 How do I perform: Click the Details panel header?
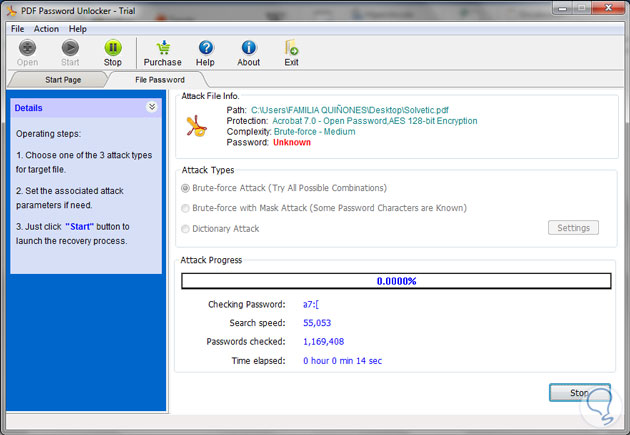(86, 108)
